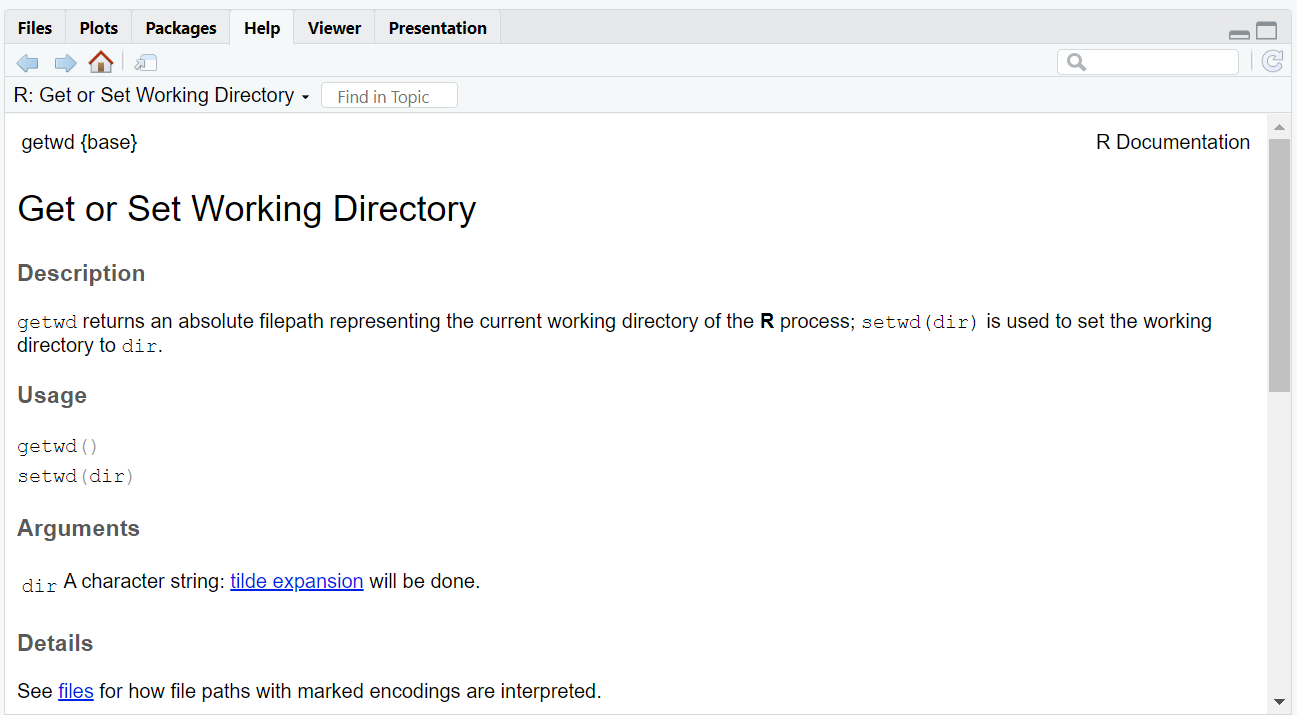Viewport: 1297px width, 715px height.
Task: Follow the tilde expansion link
Action: click(x=297, y=581)
